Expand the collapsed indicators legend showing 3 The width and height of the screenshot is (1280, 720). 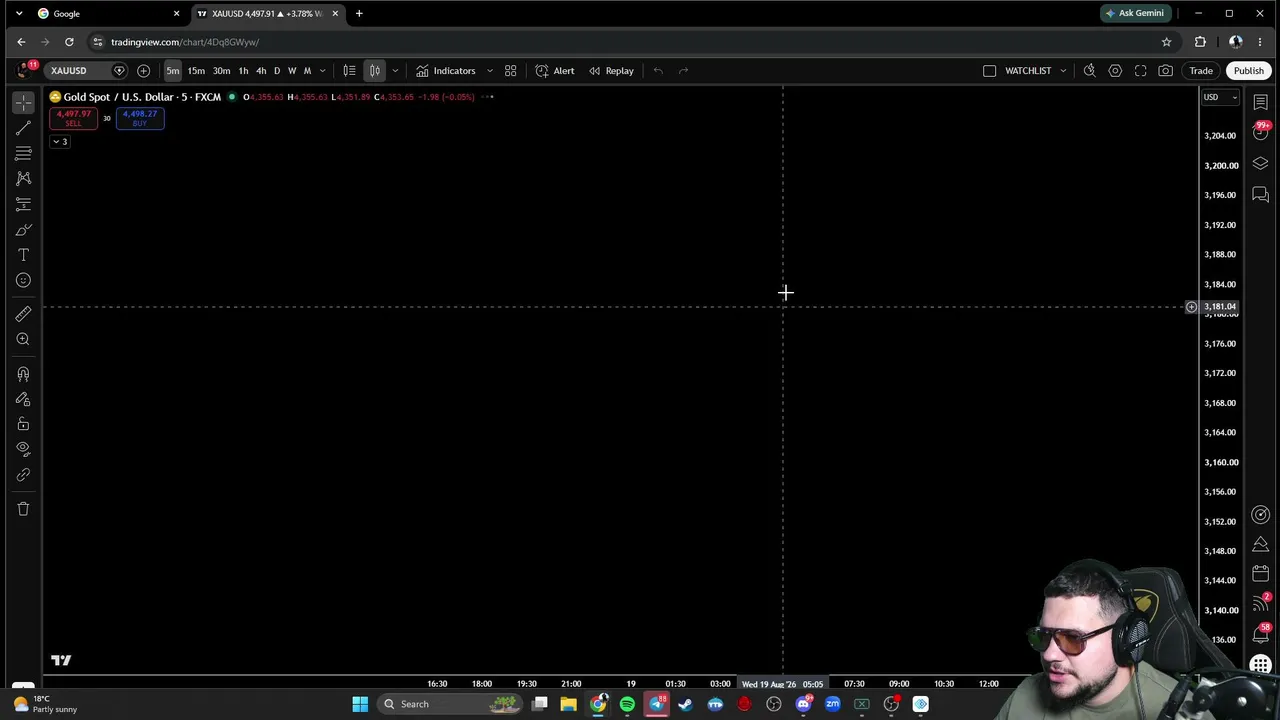tap(60, 142)
